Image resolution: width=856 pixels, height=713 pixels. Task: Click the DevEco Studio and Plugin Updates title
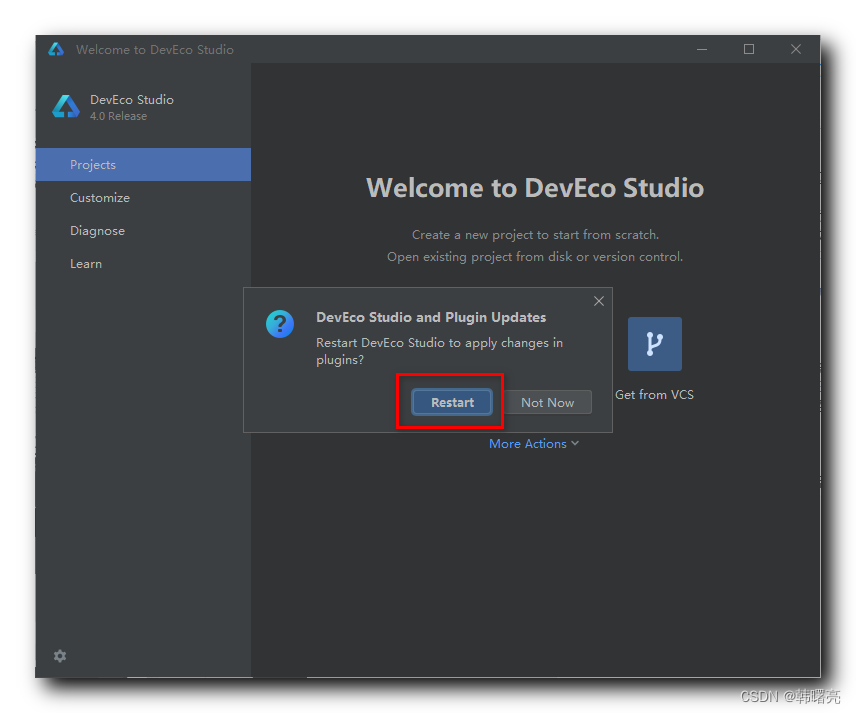point(431,317)
